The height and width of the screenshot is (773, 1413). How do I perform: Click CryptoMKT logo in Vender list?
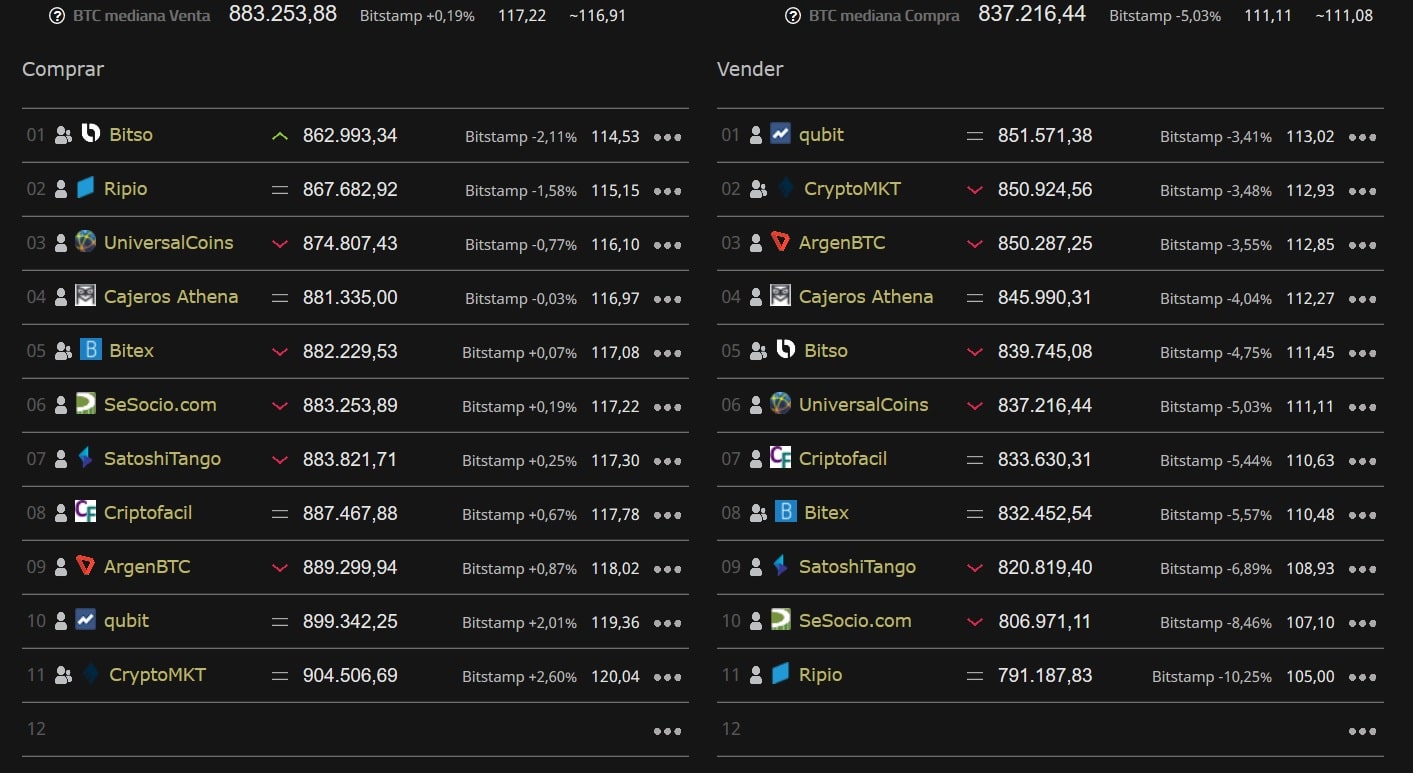785,187
